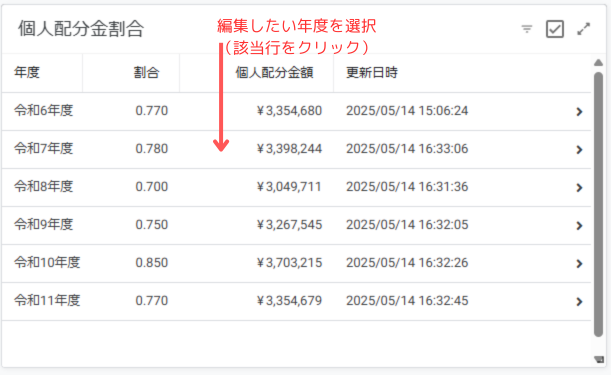
Task: Click the 0.850 ratio value
Action: pos(152,263)
